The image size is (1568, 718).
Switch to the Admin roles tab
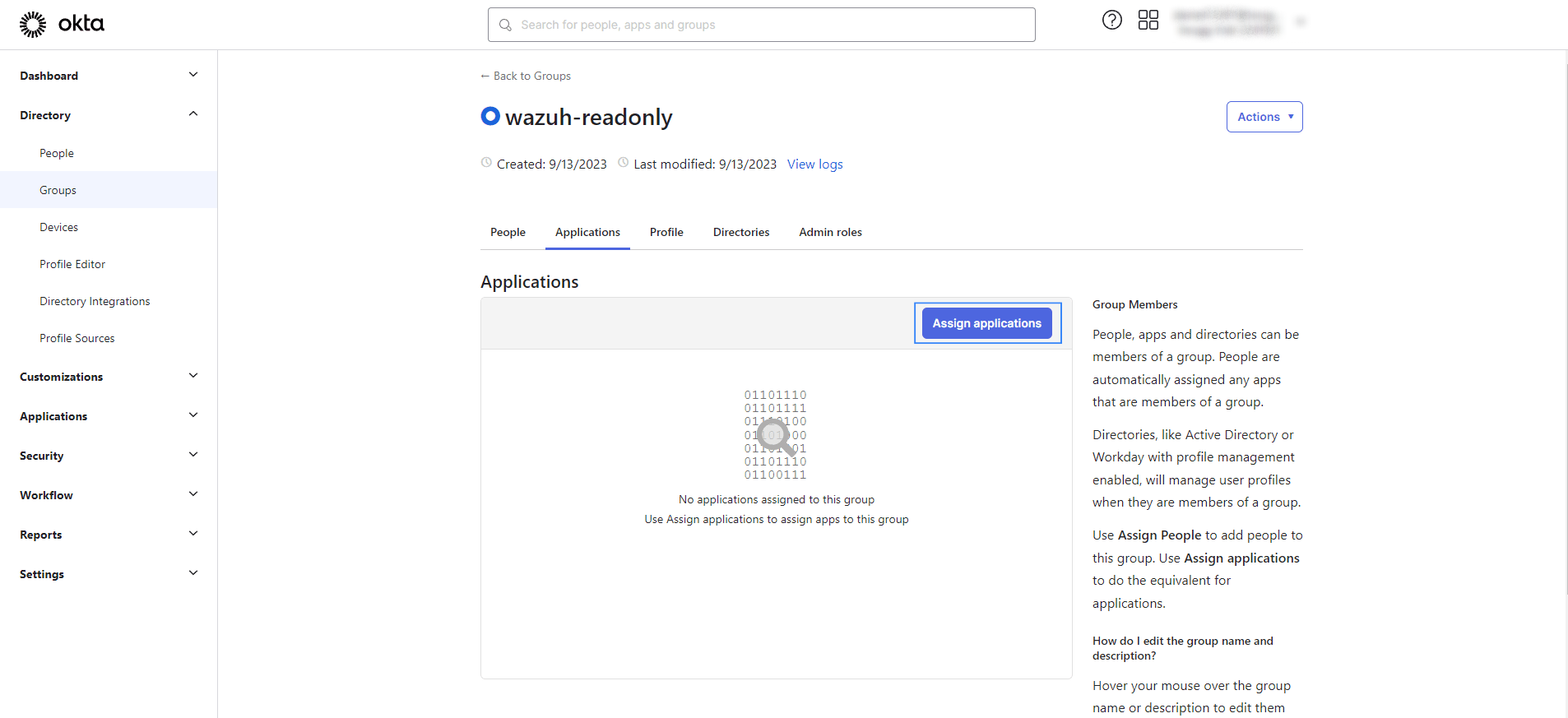point(830,233)
